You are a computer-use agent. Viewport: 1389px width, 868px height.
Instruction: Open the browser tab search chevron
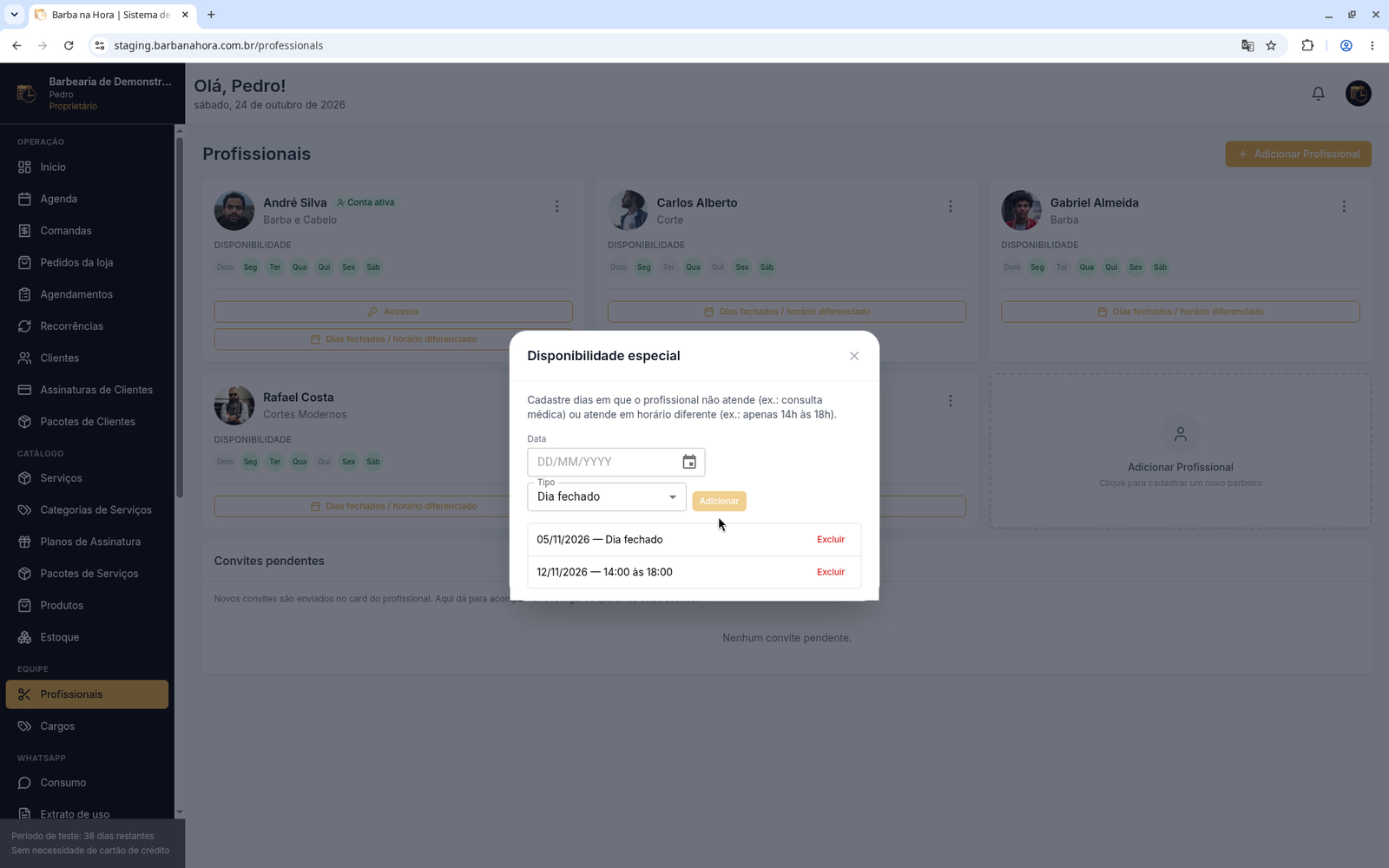(14, 15)
